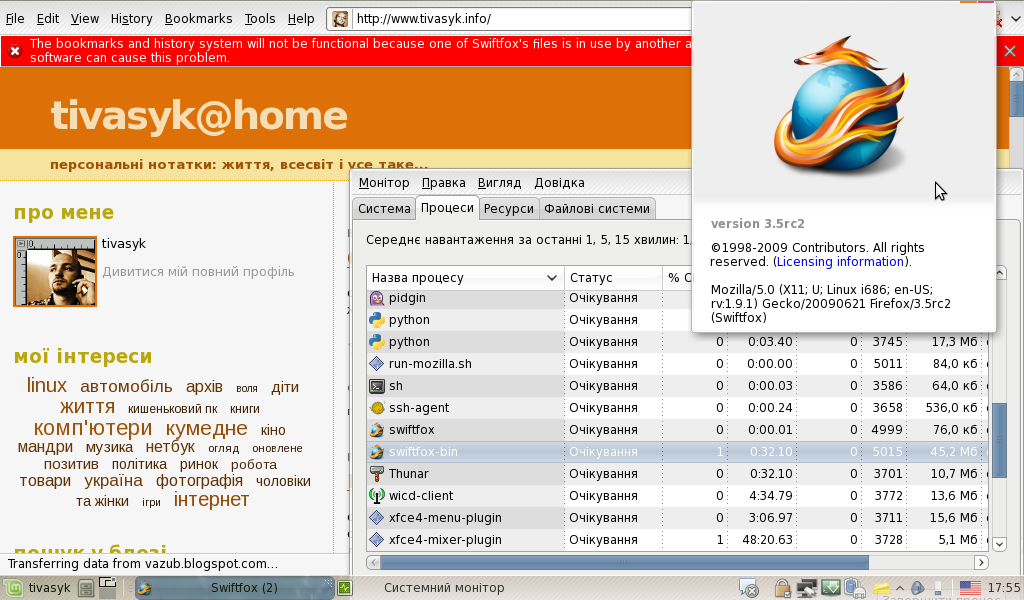Switch to the Система tab
The width and height of the screenshot is (1024, 600).
[384, 209]
